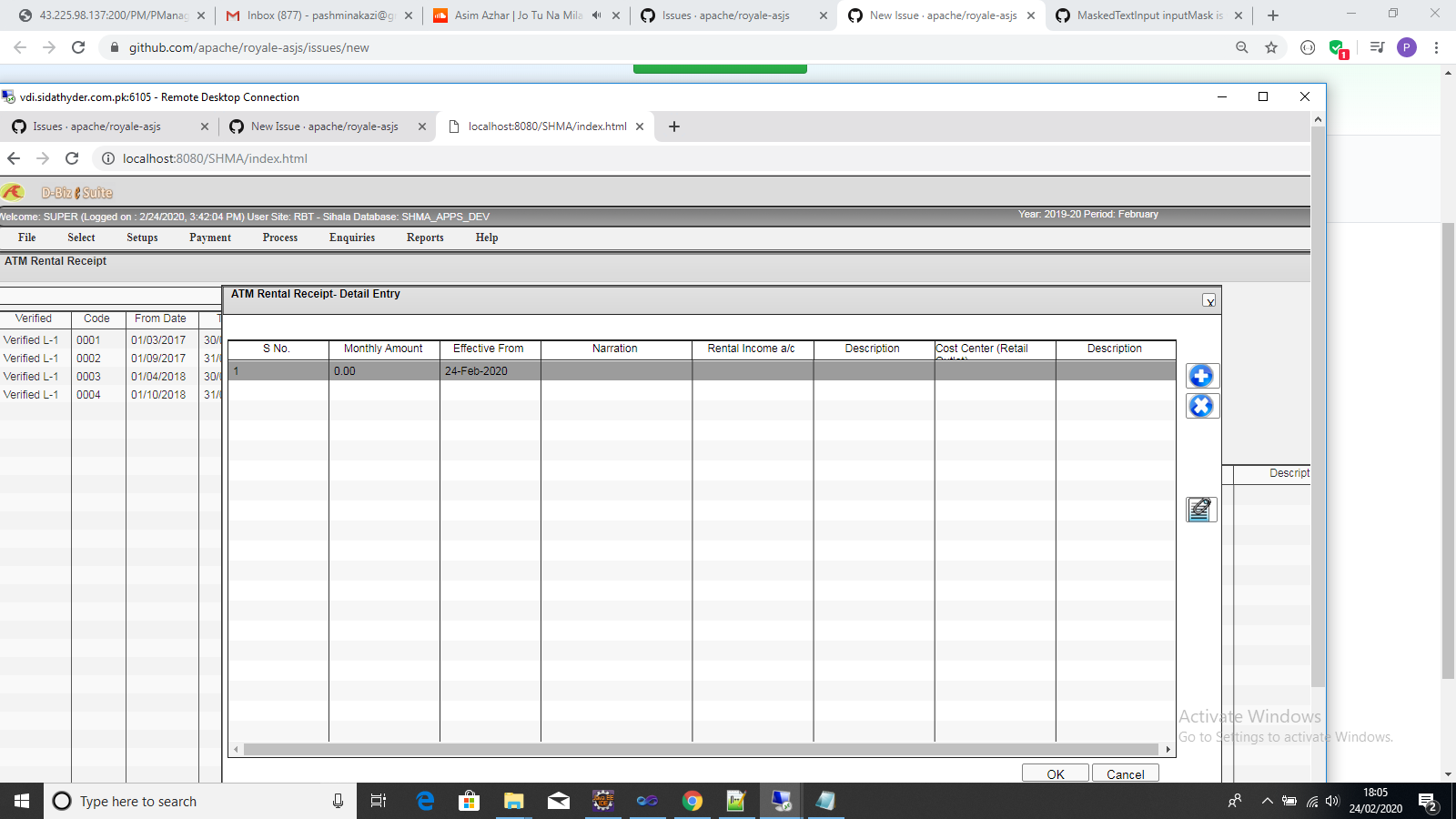Open File Explorer from the taskbar
Screen dimensions: 1456x819
(x=514, y=801)
